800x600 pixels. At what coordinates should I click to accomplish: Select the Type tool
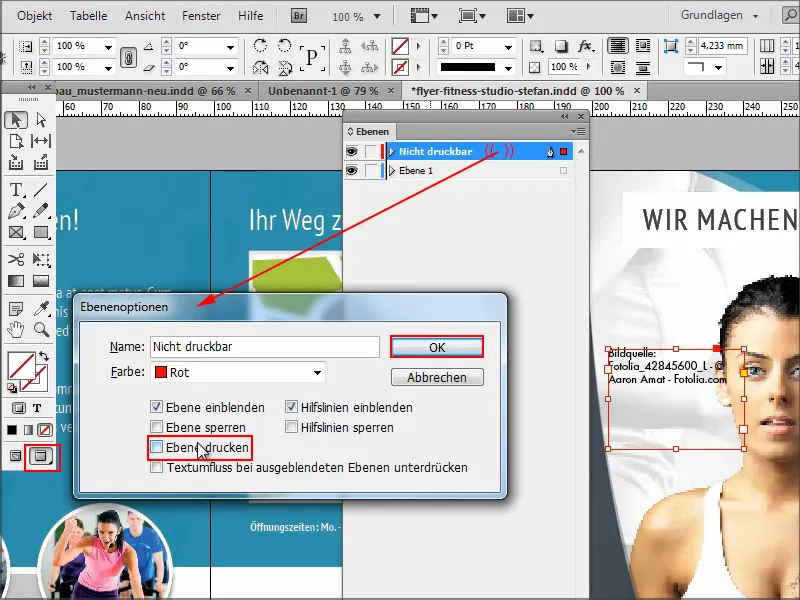tap(16, 190)
